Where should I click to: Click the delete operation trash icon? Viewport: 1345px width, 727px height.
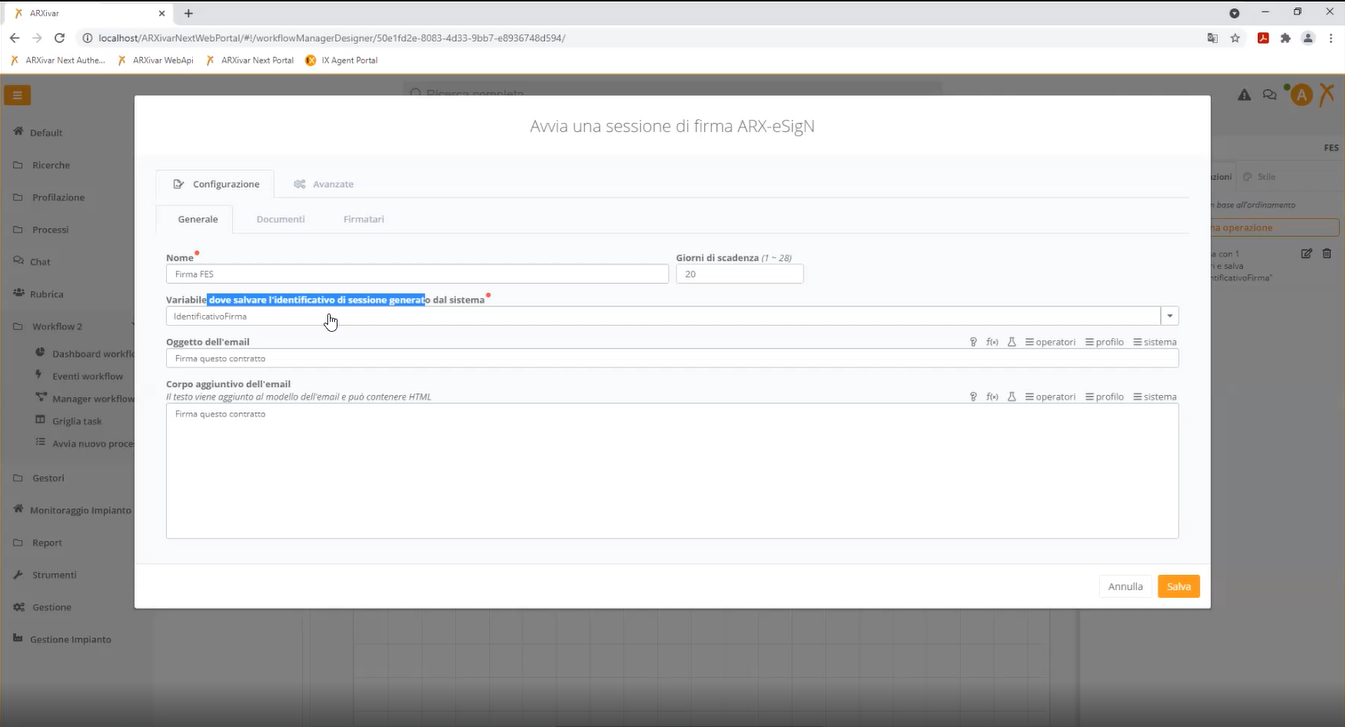(x=1327, y=254)
